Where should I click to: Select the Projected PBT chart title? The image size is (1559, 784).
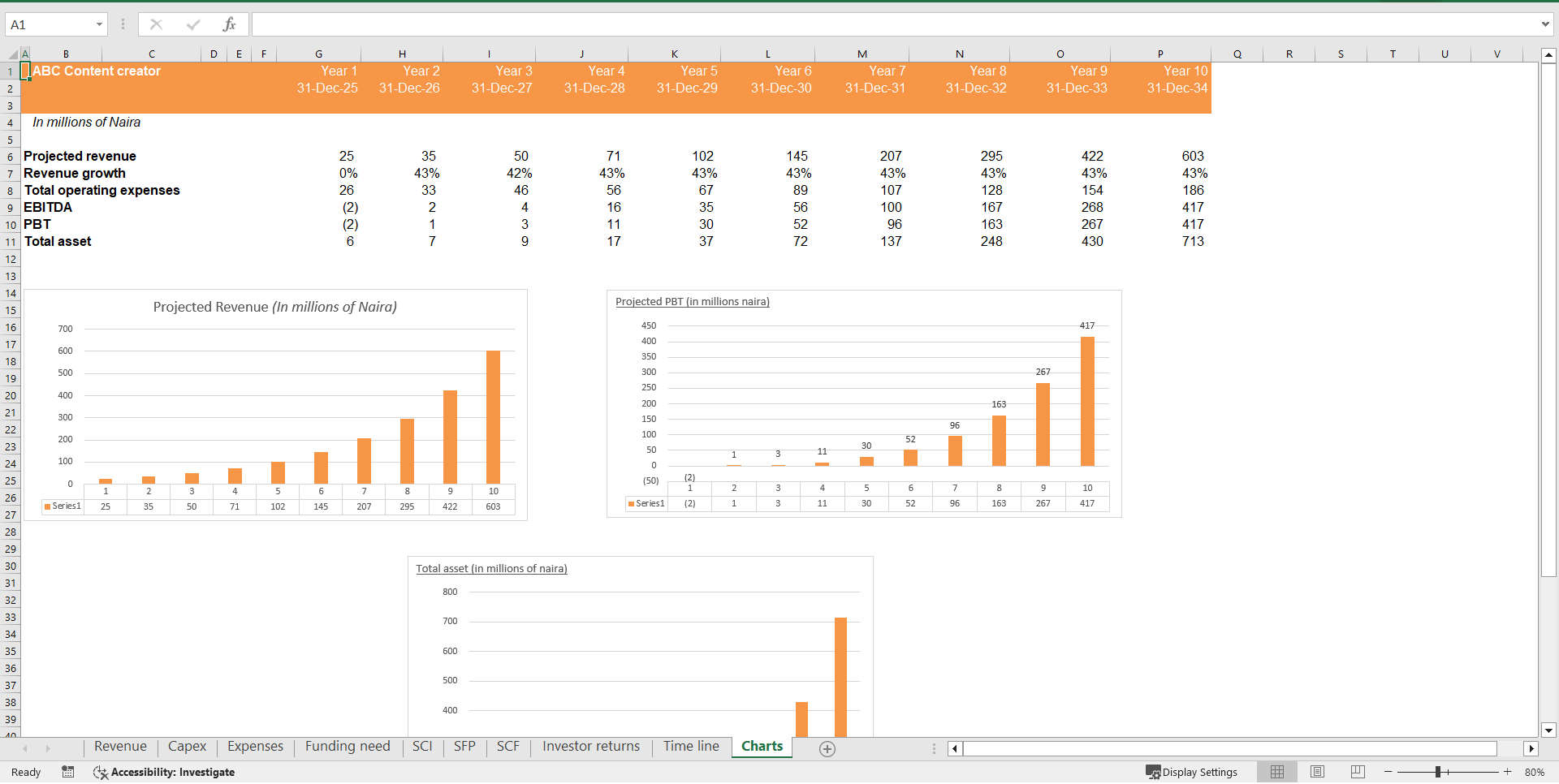coord(693,302)
